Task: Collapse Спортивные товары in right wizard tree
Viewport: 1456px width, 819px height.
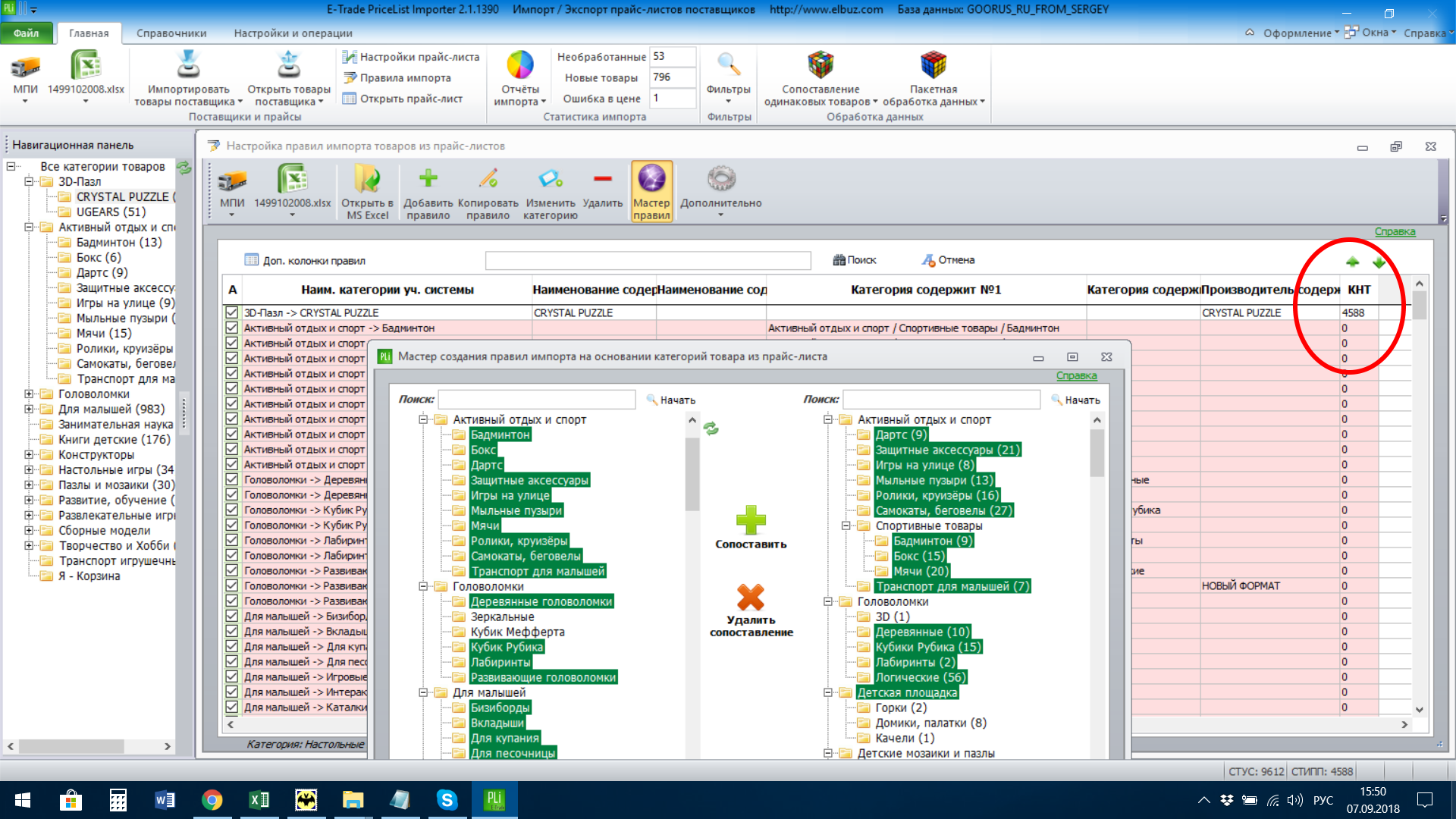Action: tap(846, 526)
